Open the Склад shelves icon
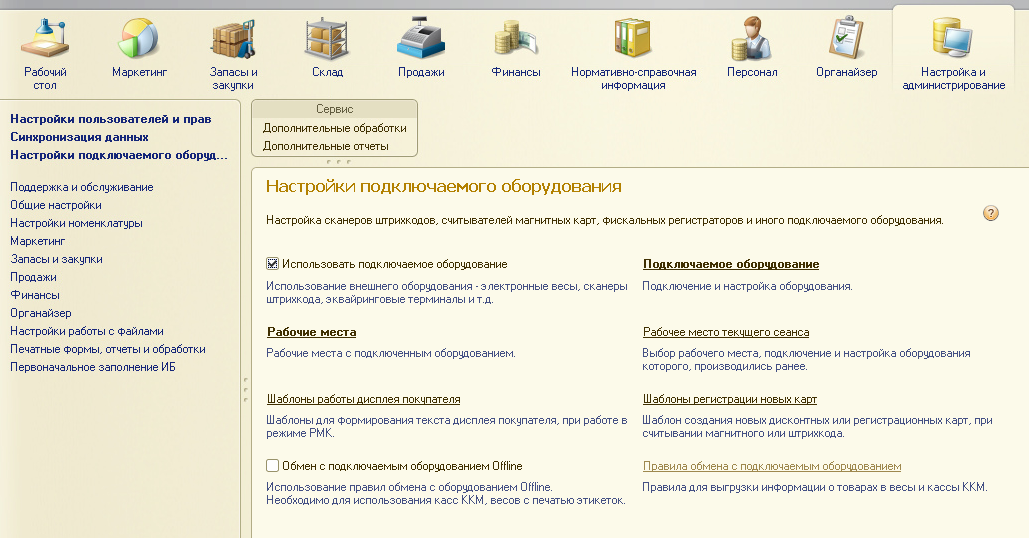Image resolution: width=1029 pixels, height=538 pixels. pos(327,40)
